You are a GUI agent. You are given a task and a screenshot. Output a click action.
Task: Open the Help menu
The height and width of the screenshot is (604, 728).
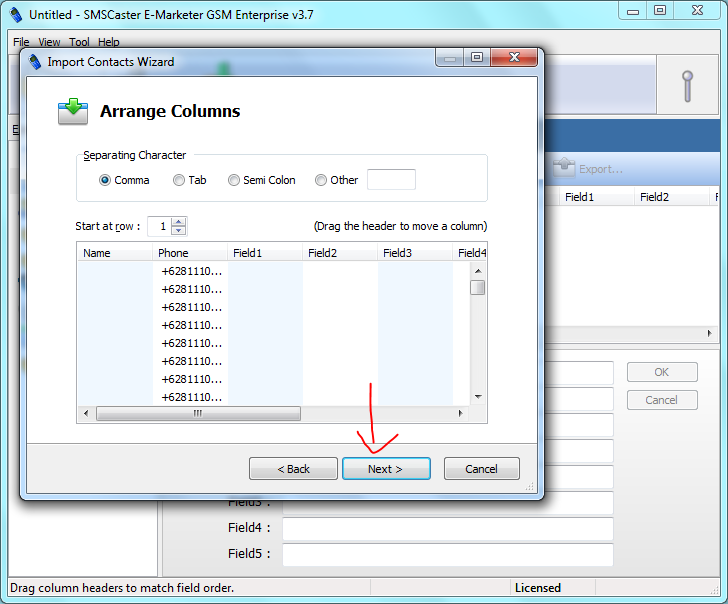tap(109, 42)
